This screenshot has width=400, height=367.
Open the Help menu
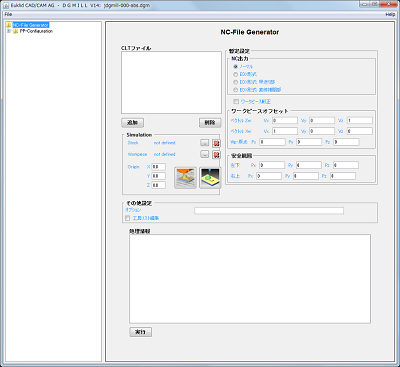coord(390,14)
